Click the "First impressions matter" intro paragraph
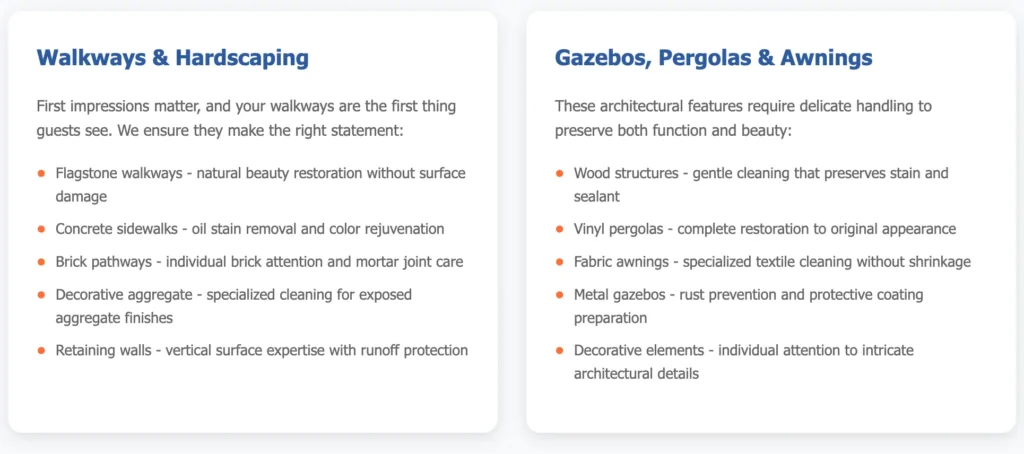This screenshot has height=454, width=1024. (x=246, y=117)
